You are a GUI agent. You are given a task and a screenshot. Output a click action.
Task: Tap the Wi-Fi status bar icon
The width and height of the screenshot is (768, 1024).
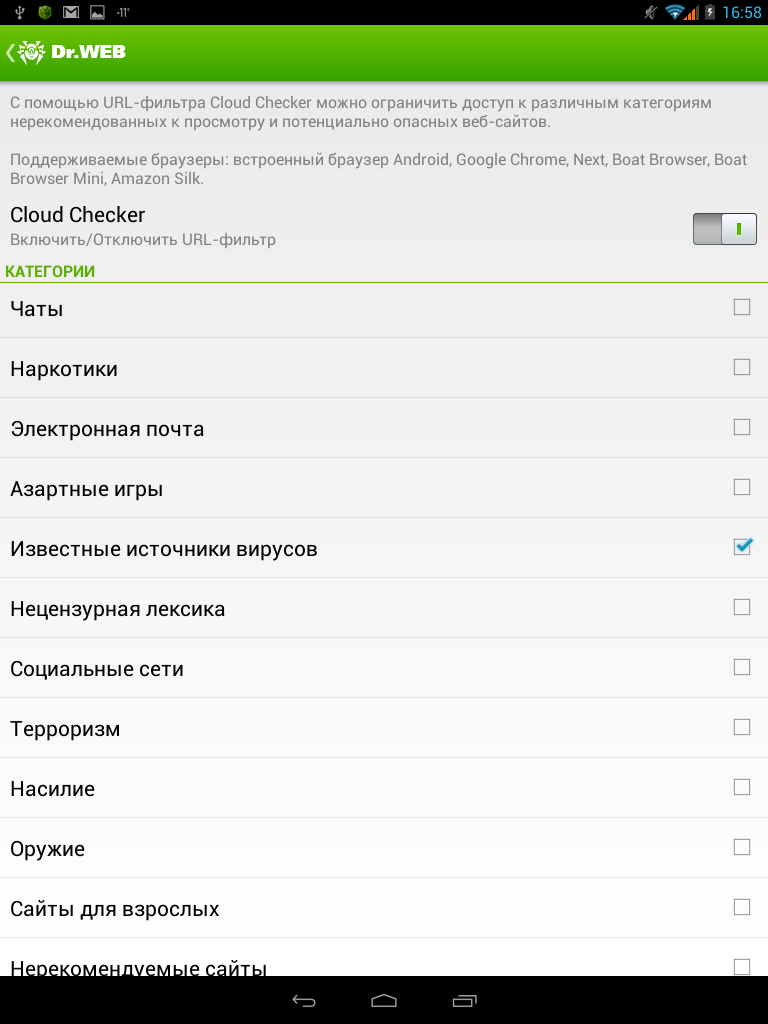(675, 12)
